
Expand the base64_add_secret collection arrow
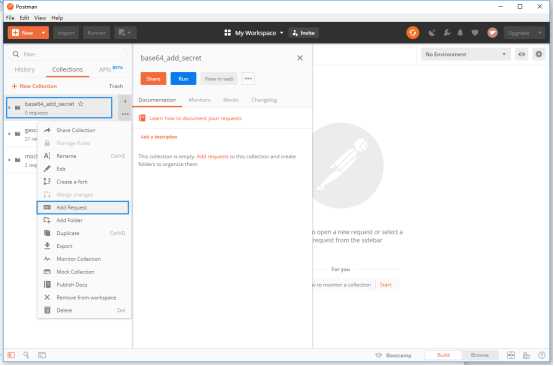pos(10,107)
